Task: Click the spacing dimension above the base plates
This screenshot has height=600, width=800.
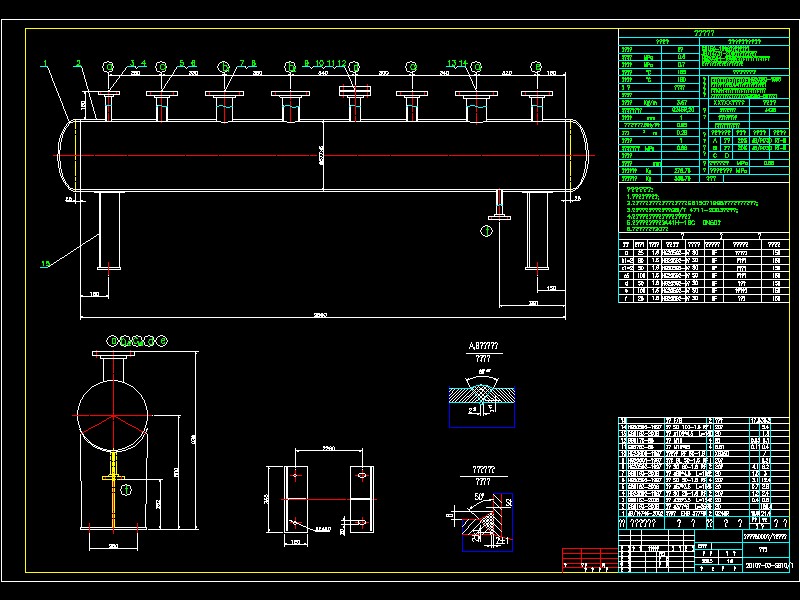Action: click(x=329, y=448)
